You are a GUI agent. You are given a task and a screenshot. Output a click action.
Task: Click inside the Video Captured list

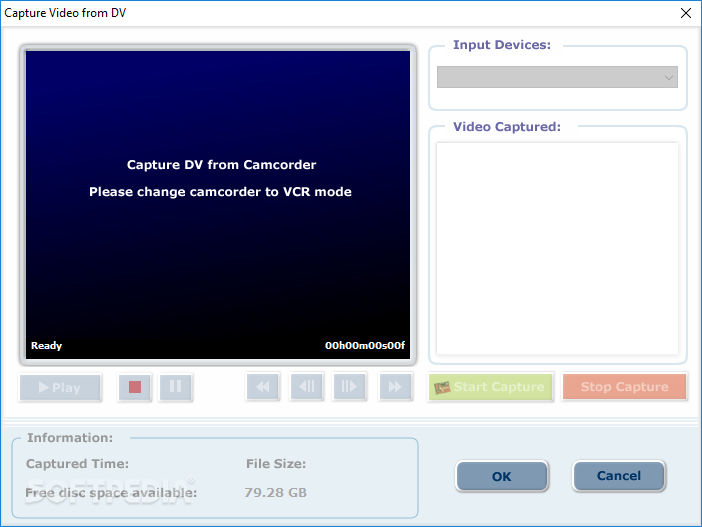[557, 249]
